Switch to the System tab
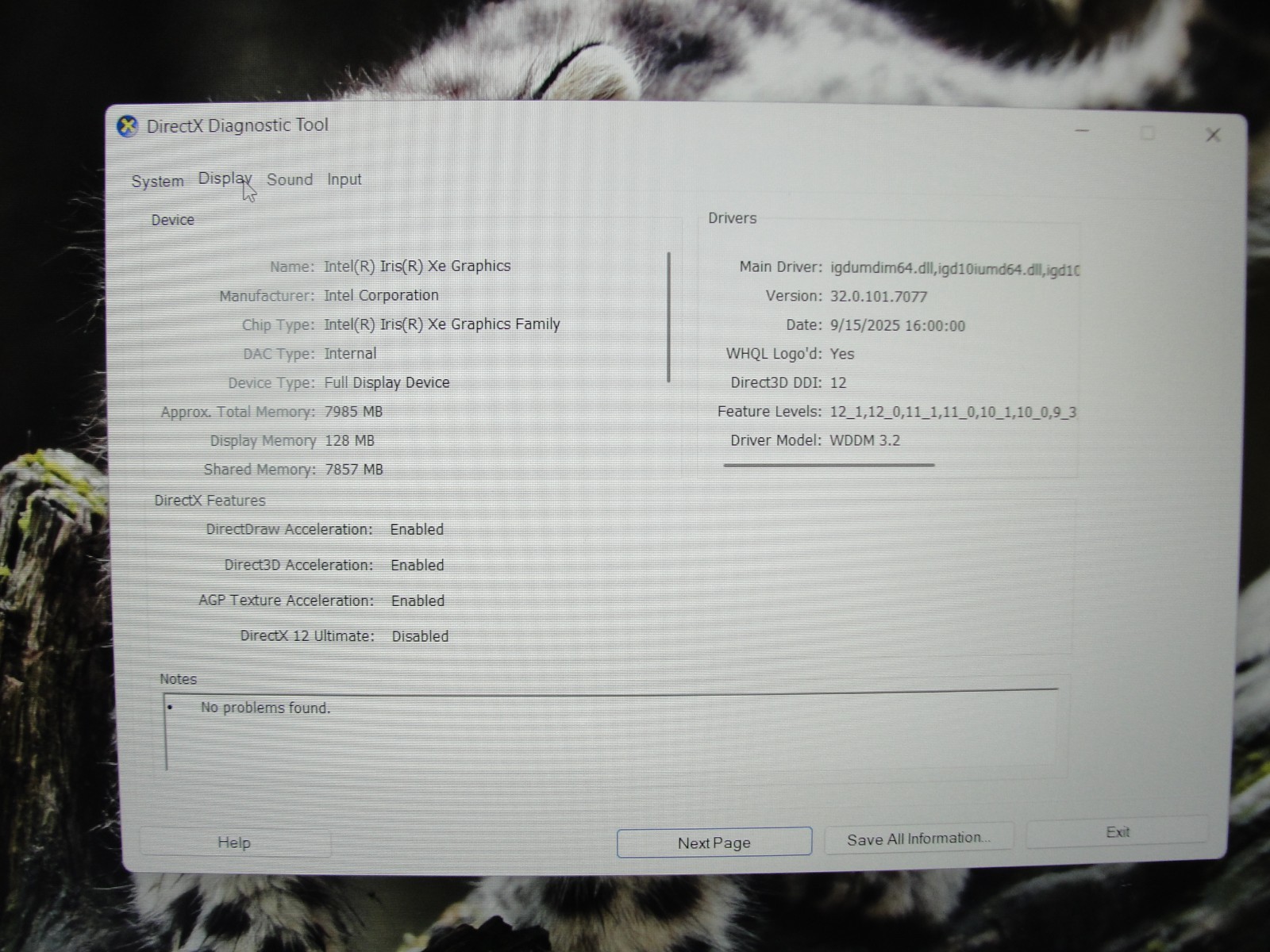The height and width of the screenshot is (952, 1270). (x=157, y=181)
